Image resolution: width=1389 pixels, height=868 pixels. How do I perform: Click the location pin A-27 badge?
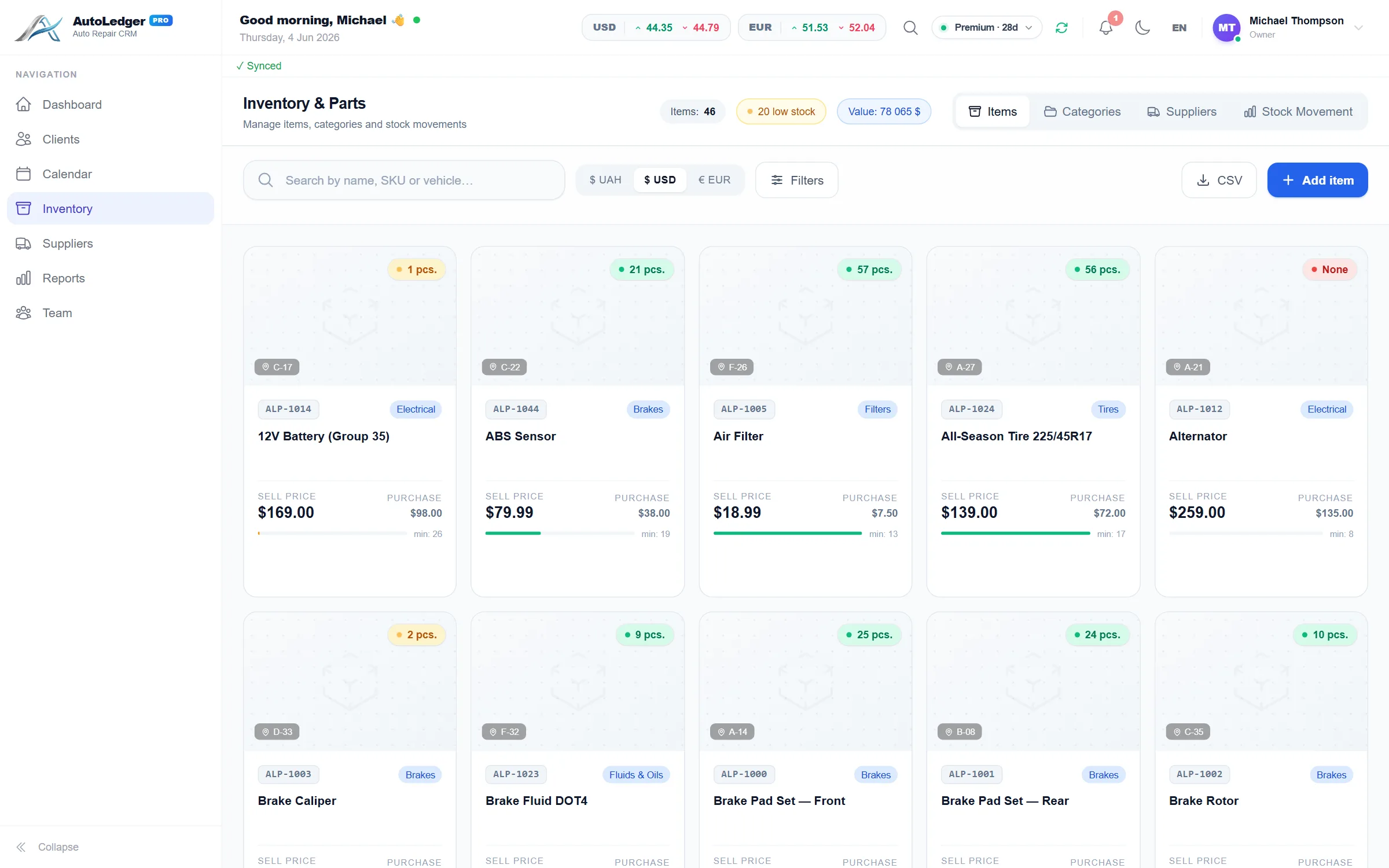pos(960,367)
